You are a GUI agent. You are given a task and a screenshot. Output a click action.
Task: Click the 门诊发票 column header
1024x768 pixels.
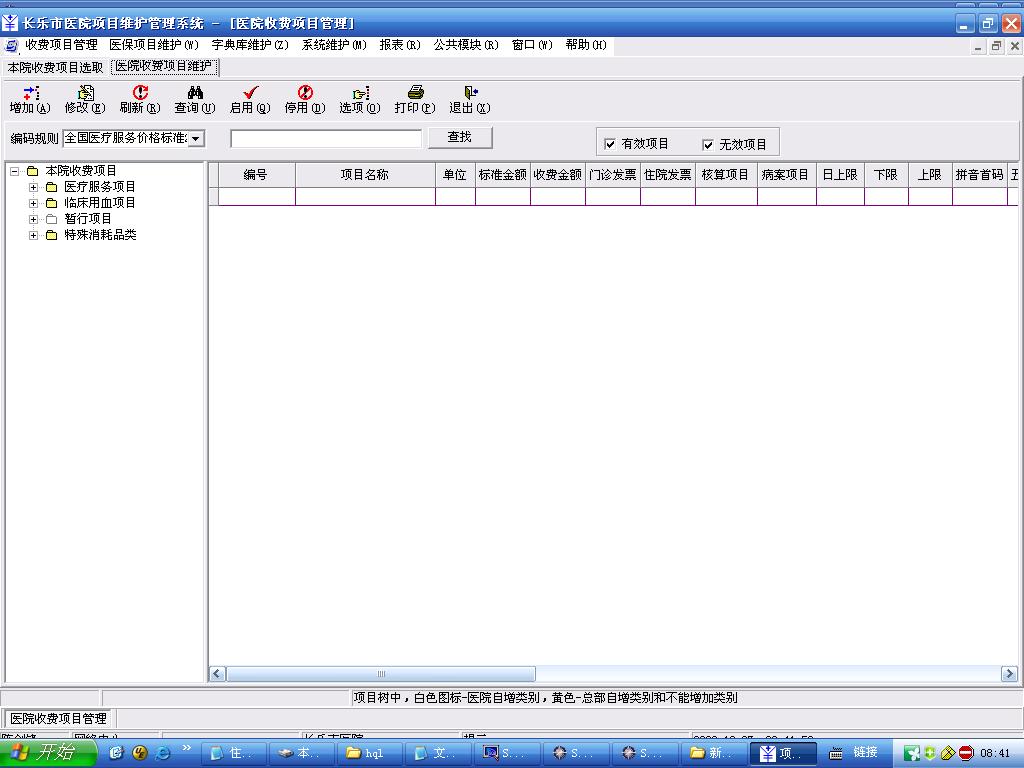pos(613,175)
